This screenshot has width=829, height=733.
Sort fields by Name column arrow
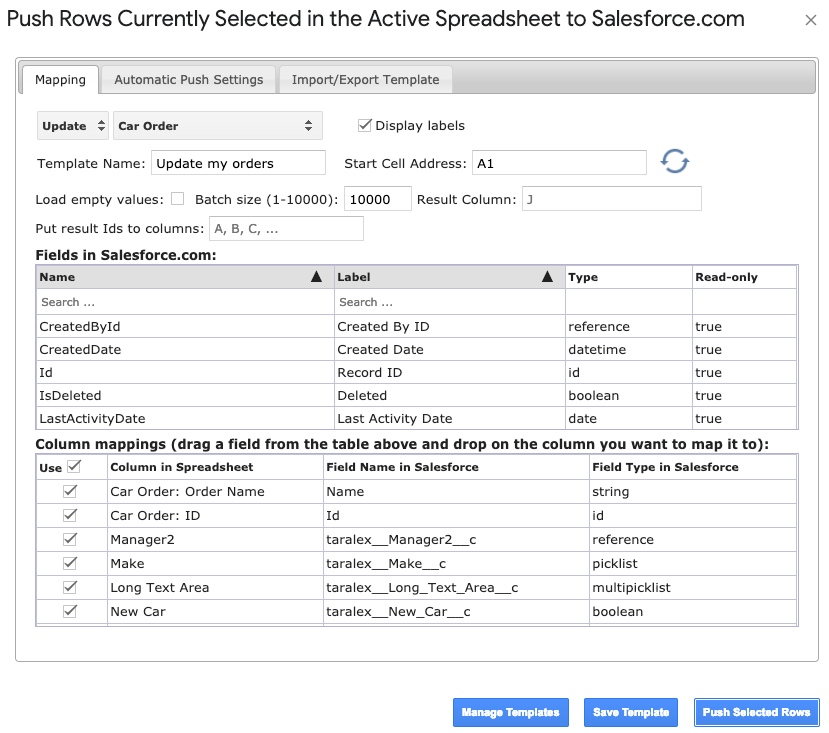316,277
